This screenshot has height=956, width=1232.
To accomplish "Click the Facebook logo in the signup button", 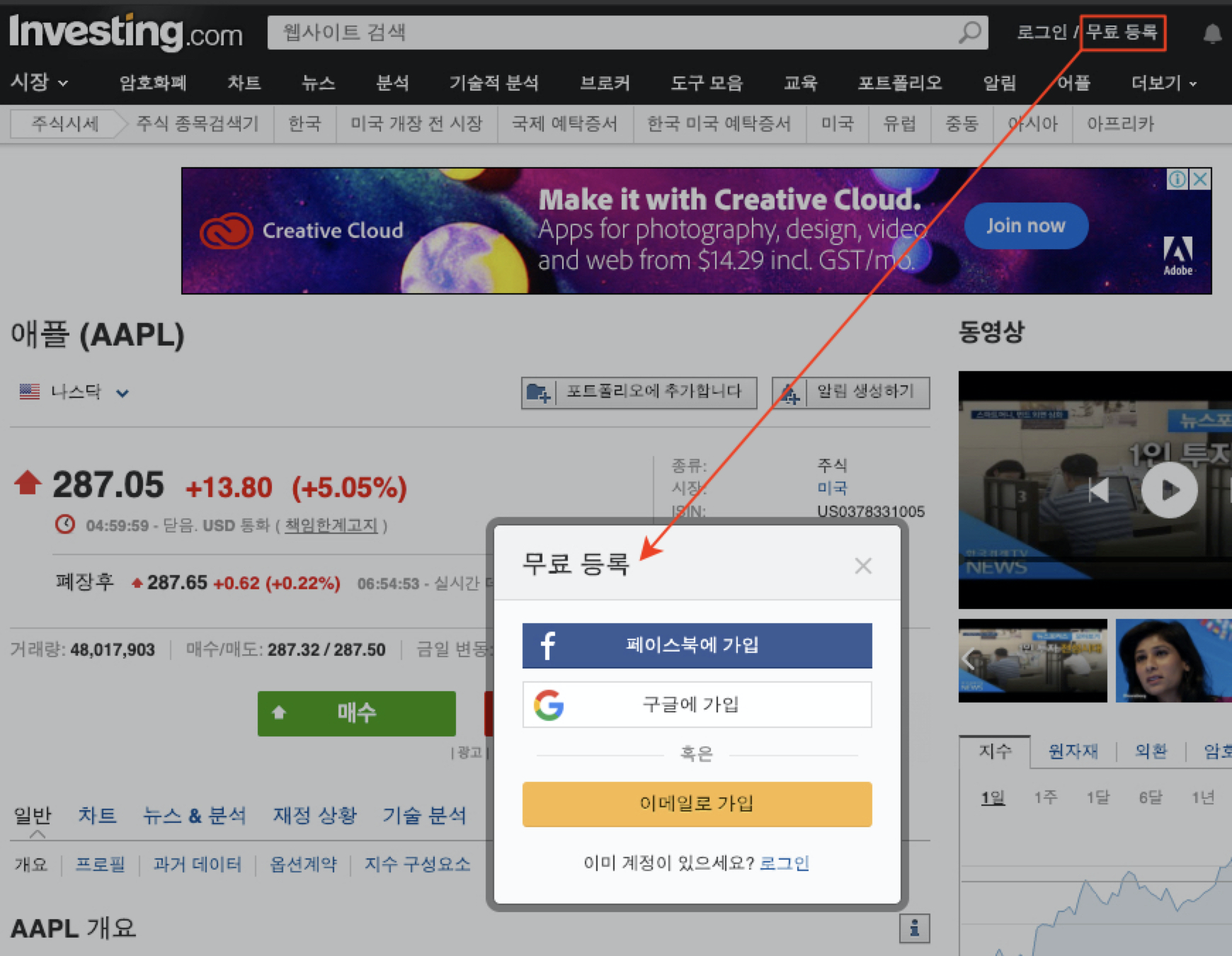I will 548,645.
